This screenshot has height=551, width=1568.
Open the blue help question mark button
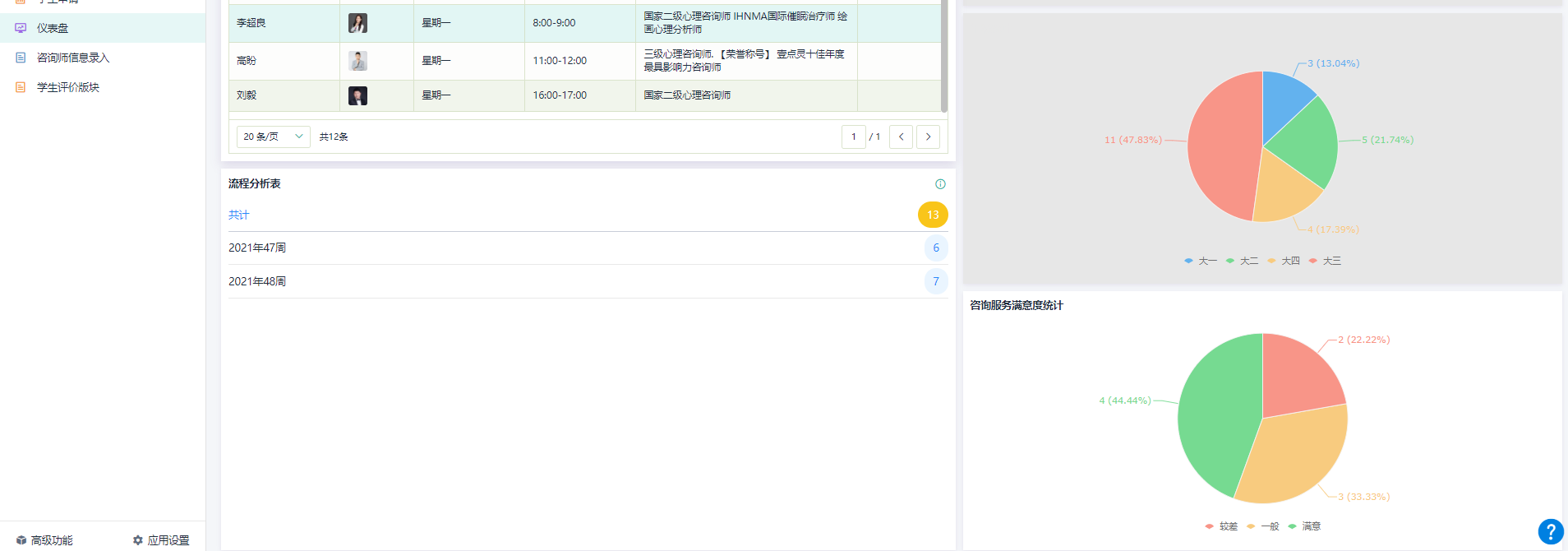point(1550,532)
